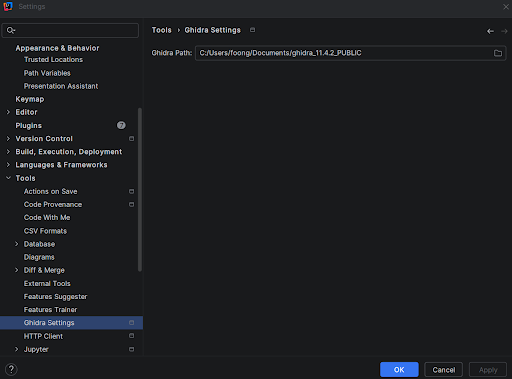This screenshot has width=512, height=379.
Task: Click the Tools breadcrumb link
Action: coord(161,30)
